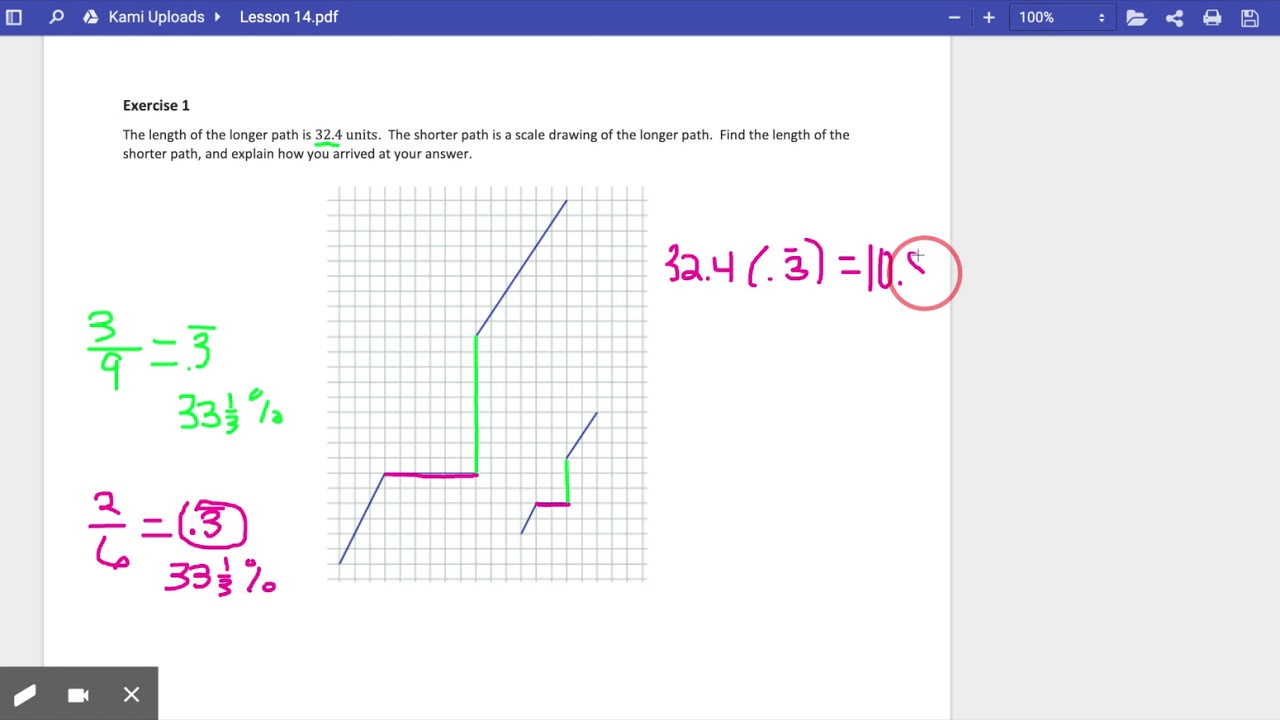
Task: Toggle the sidebar panel icon
Action: tap(14, 17)
